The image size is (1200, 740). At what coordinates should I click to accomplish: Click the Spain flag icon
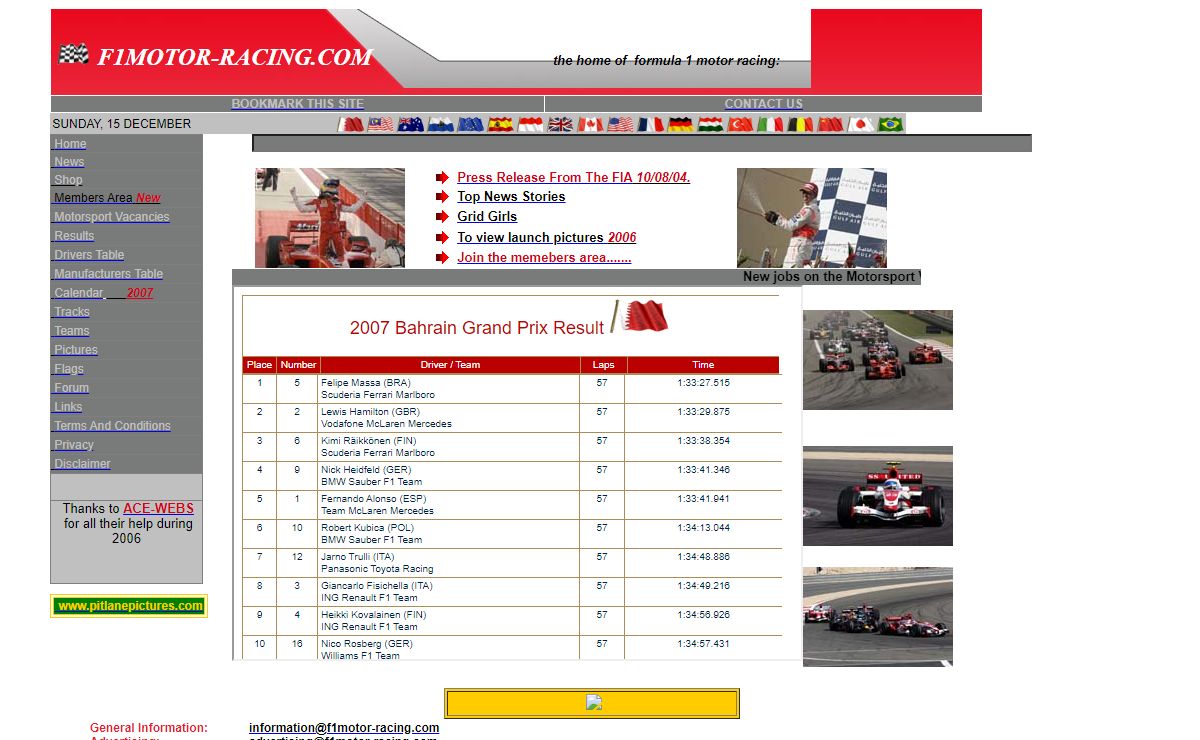coord(500,125)
